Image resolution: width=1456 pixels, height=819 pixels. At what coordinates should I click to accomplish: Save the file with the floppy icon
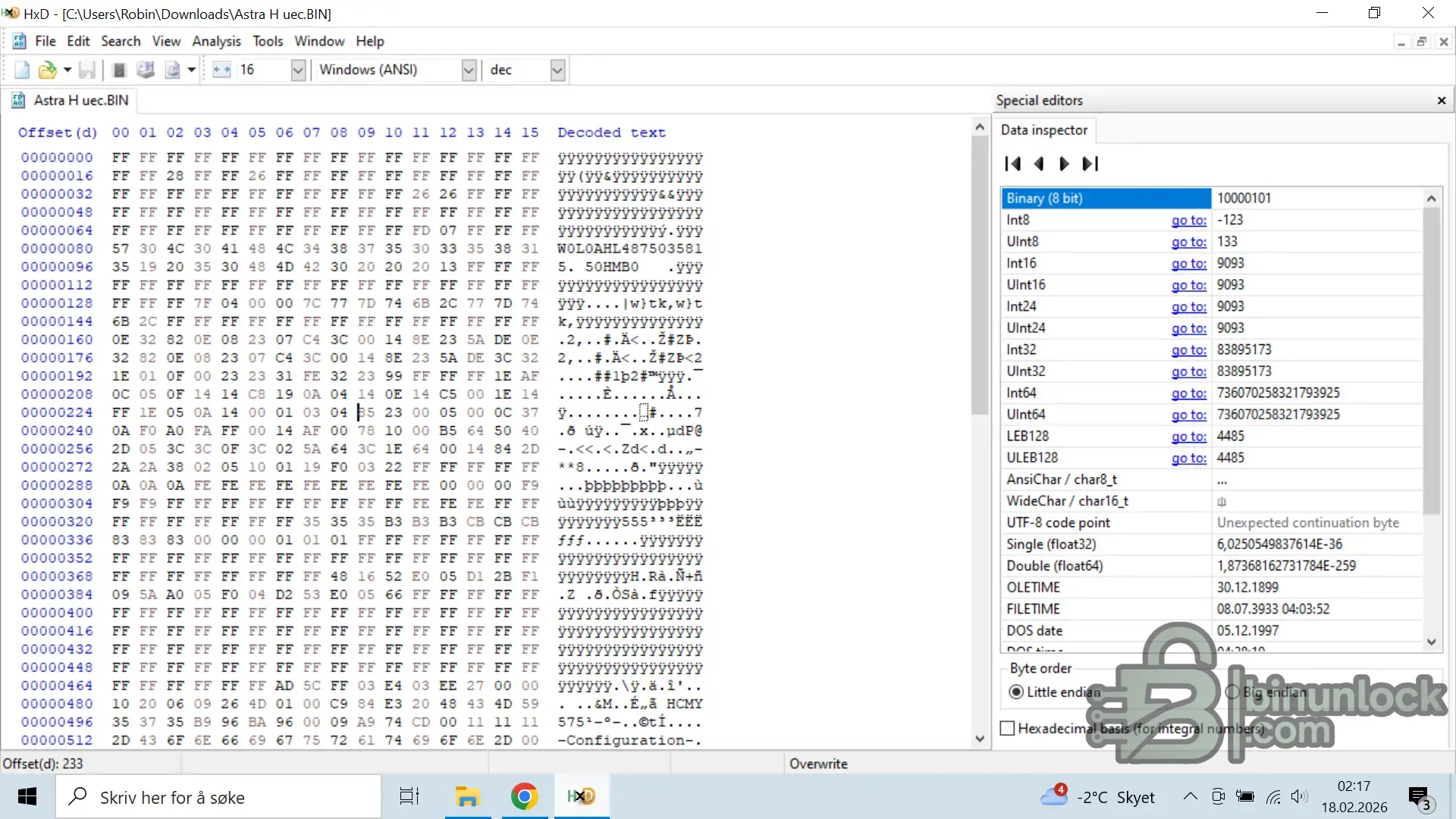coord(87,70)
